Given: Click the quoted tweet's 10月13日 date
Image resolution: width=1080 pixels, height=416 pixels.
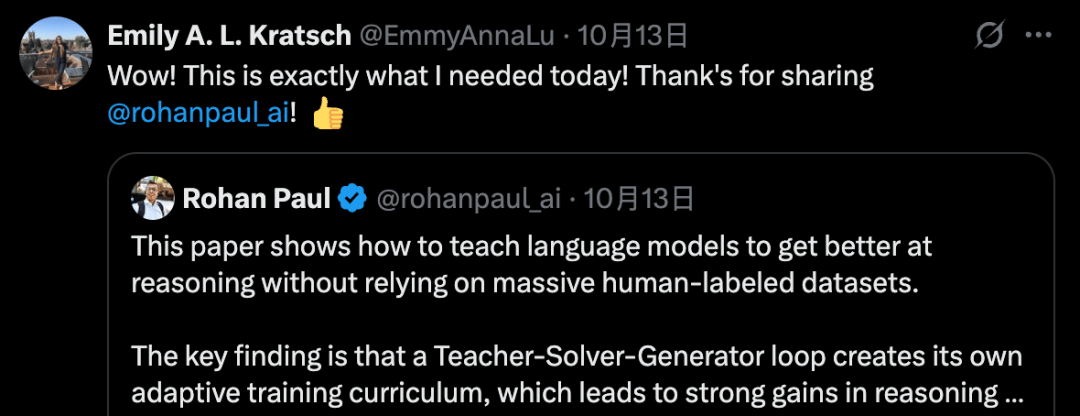Looking at the screenshot, I should pos(639,199).
